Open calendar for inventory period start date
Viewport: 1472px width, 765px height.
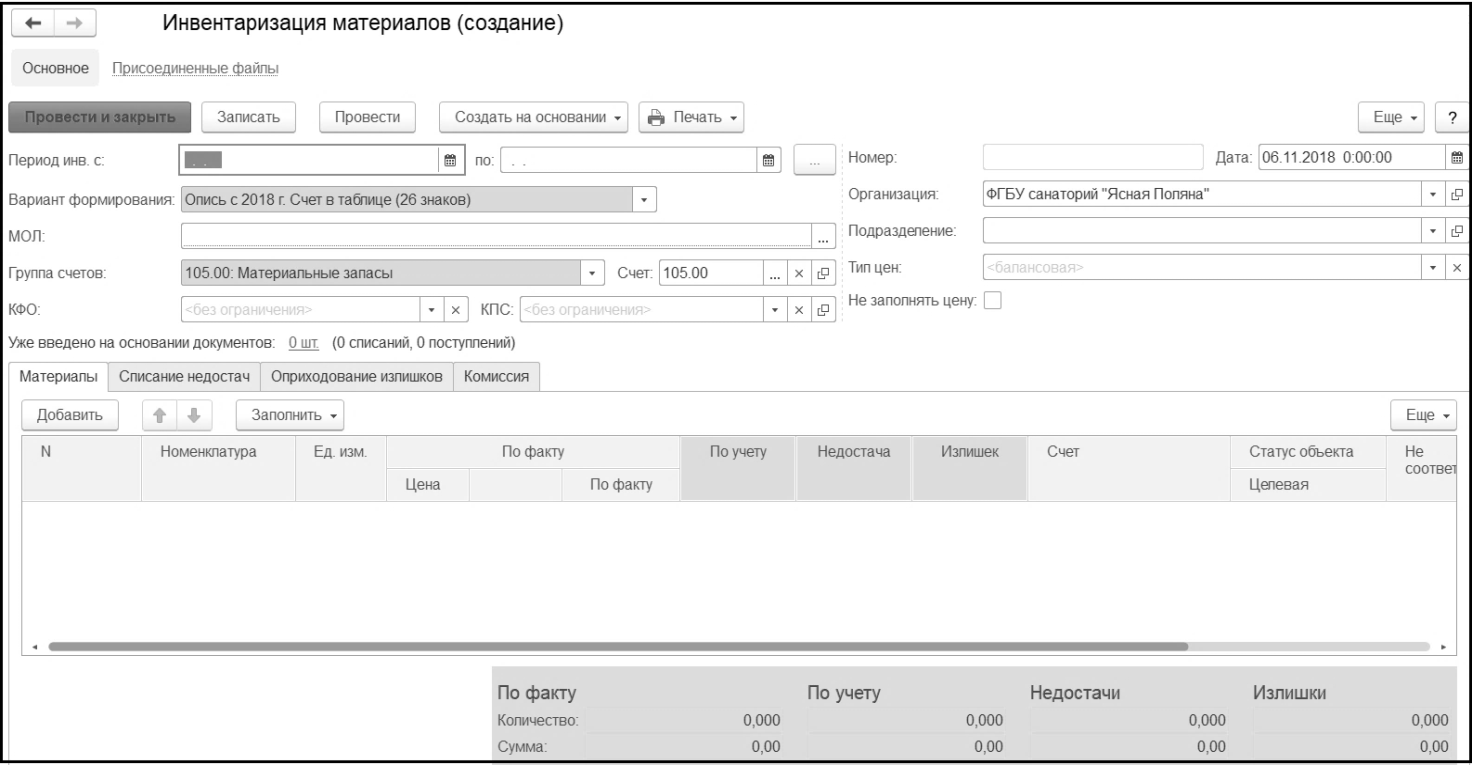click(x=449, y=160)
